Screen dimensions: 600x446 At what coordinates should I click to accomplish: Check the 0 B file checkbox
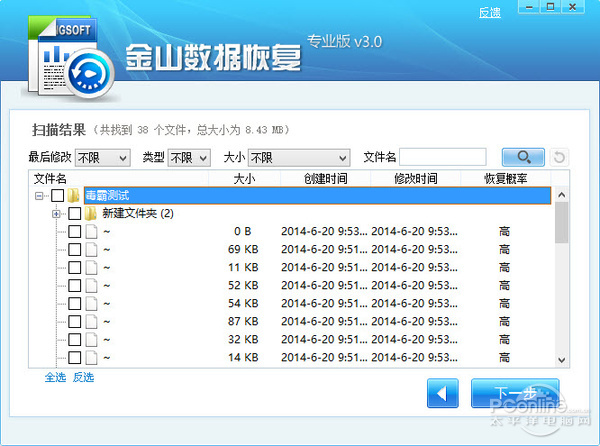tap(75, 231)
